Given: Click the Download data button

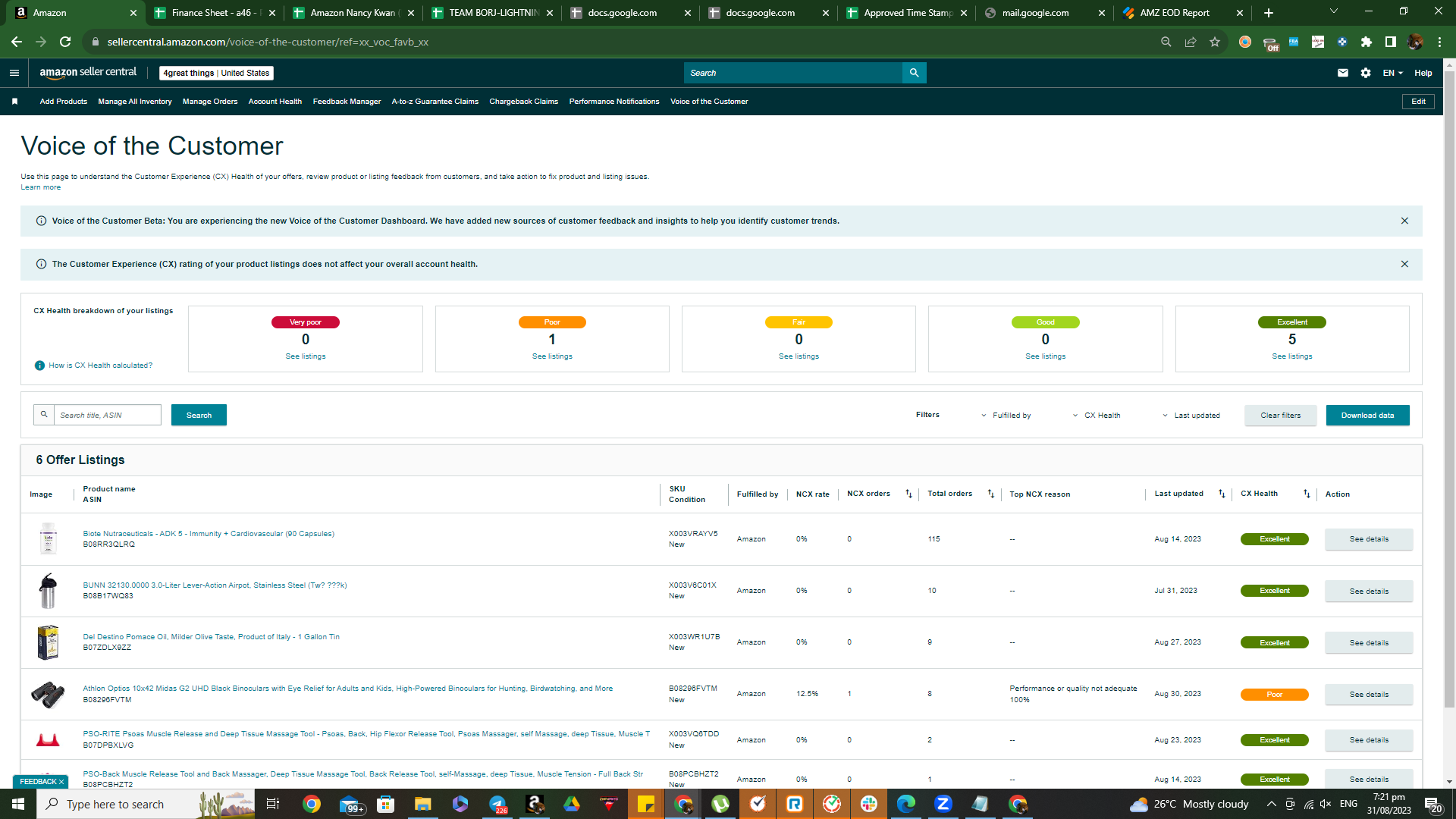Looking at the screenshot, I should (x=1367, y=415).
